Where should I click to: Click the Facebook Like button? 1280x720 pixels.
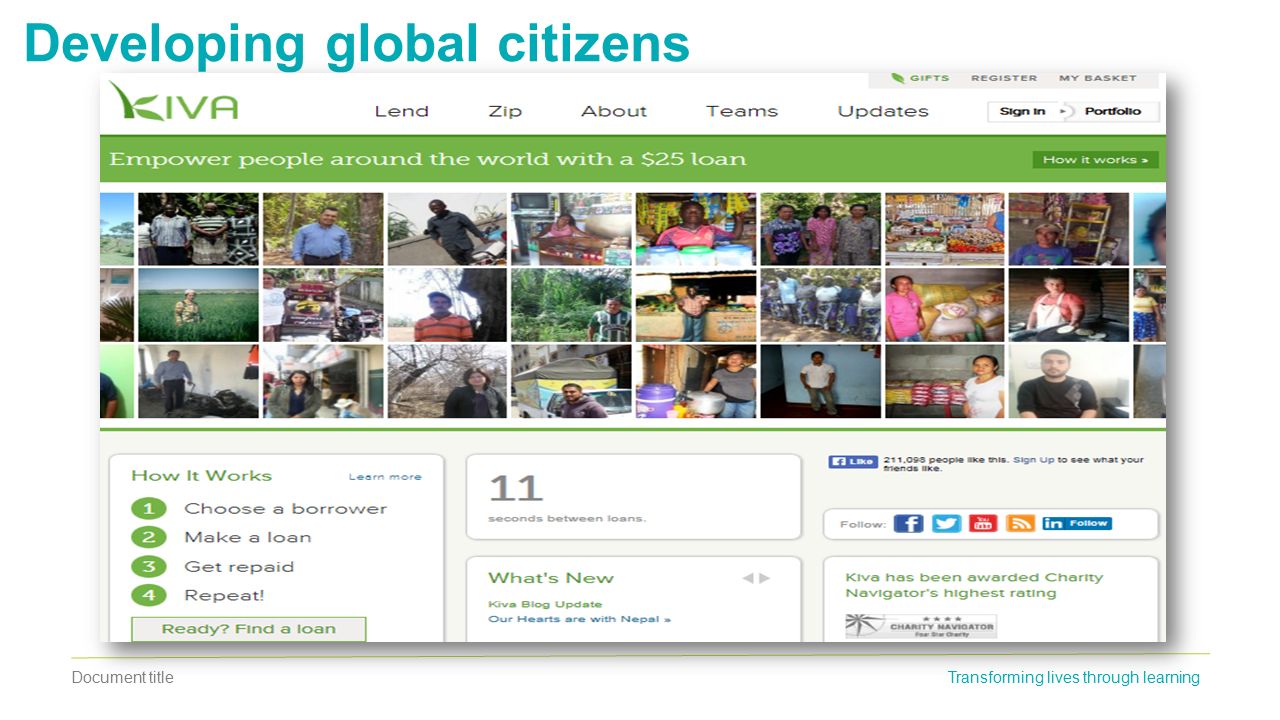point(853,461)
